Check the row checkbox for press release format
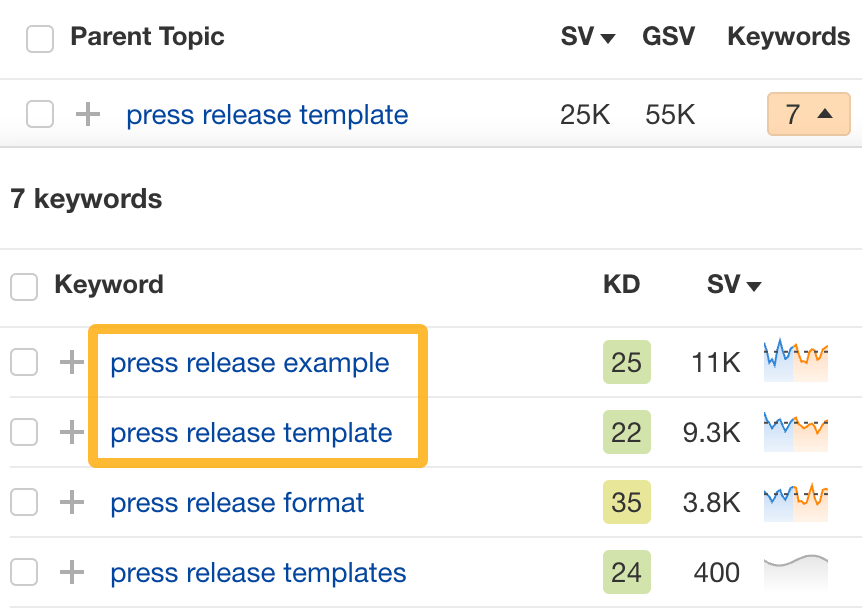Screen dimensions: 862x612 [x=24, y=503]
